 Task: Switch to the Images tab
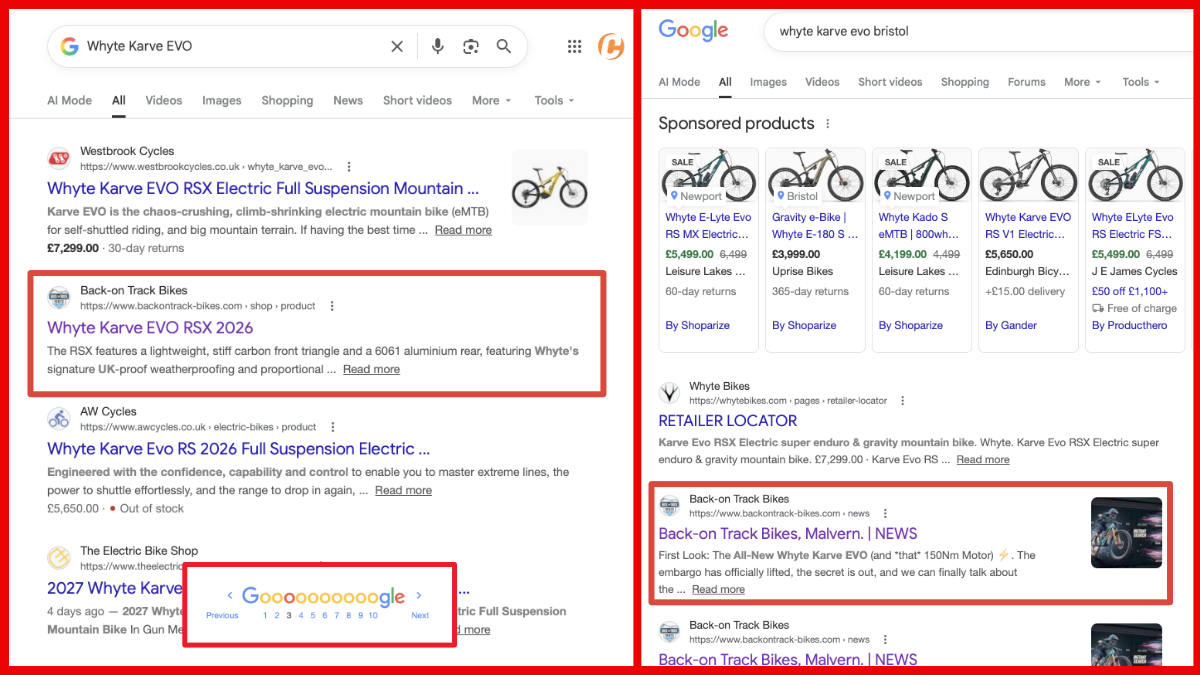pyautogui.click(x=221, y=100)
